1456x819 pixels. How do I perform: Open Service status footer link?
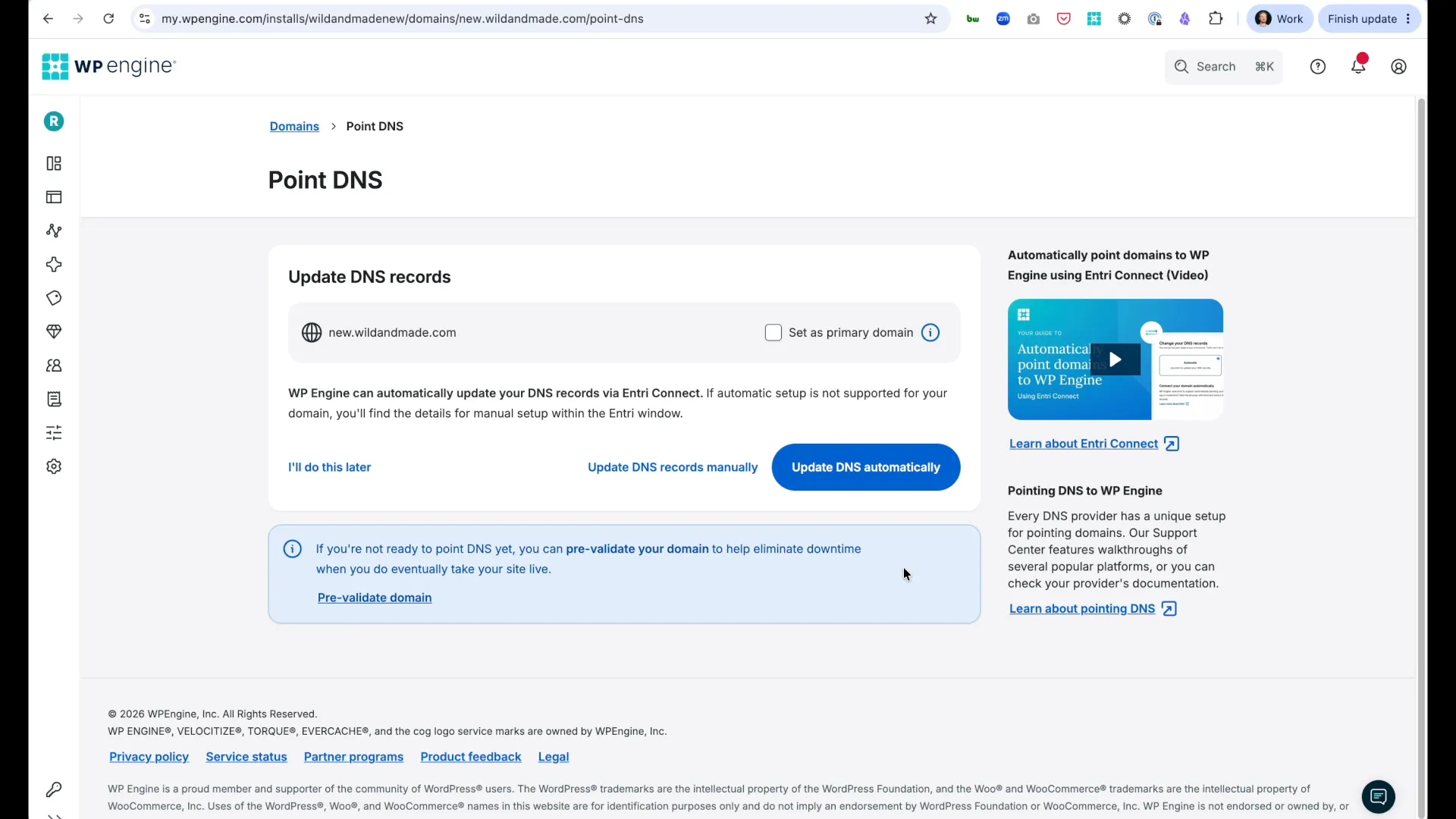246,757
